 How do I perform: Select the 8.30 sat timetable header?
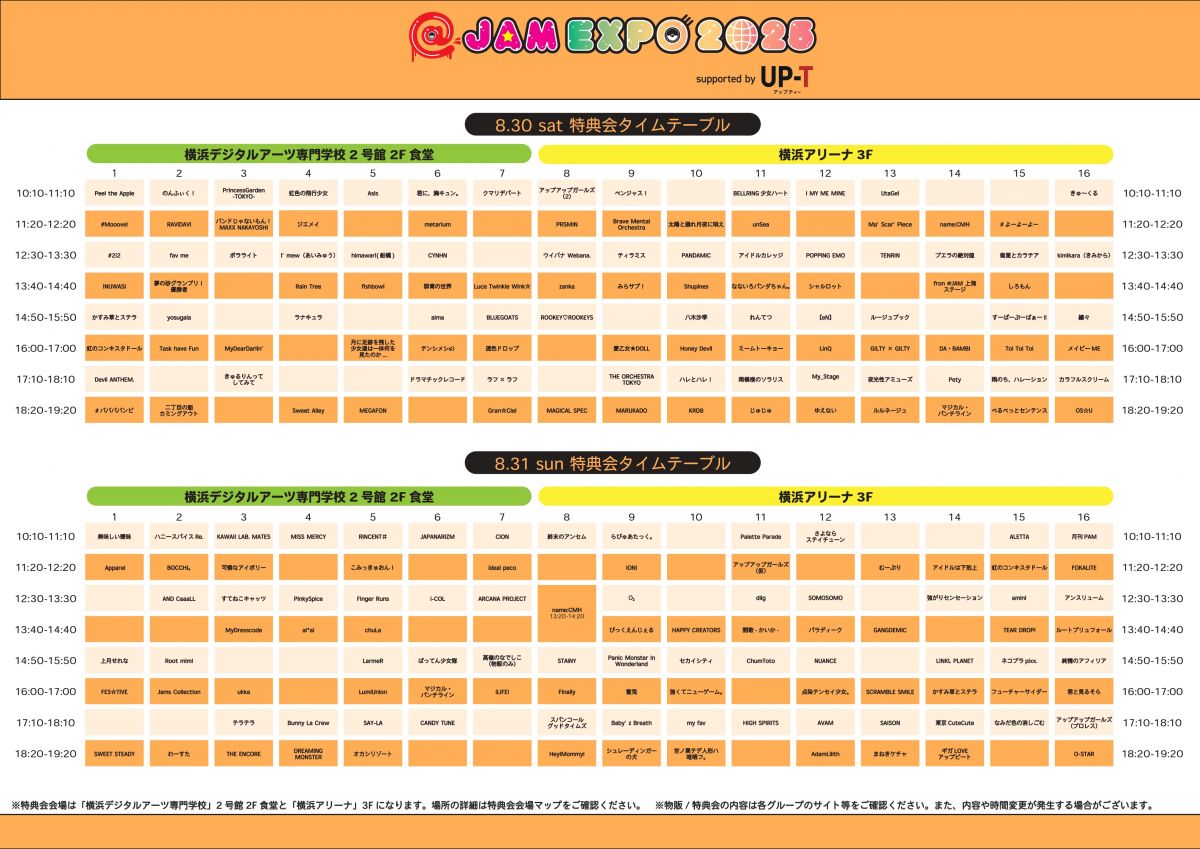612,125
